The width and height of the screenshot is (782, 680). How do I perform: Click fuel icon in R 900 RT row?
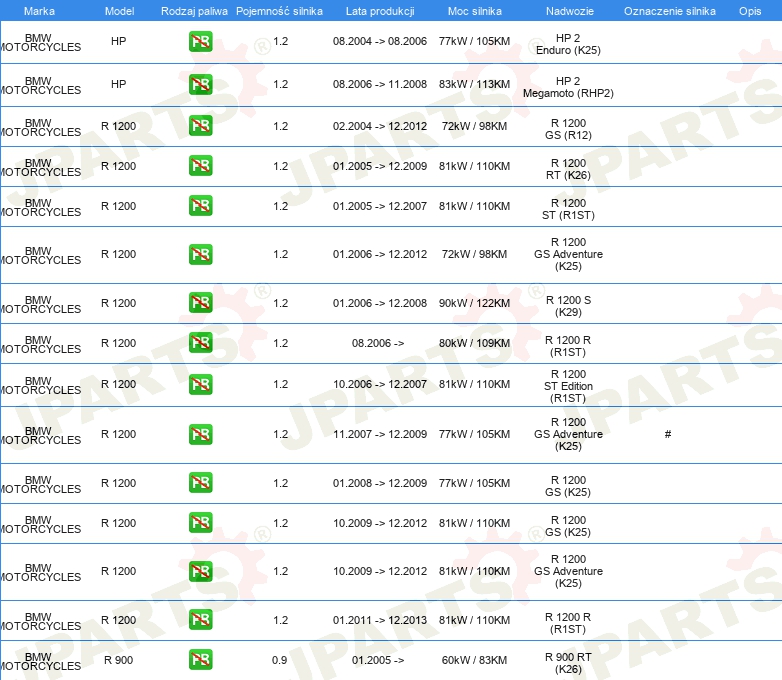[200, 660]
